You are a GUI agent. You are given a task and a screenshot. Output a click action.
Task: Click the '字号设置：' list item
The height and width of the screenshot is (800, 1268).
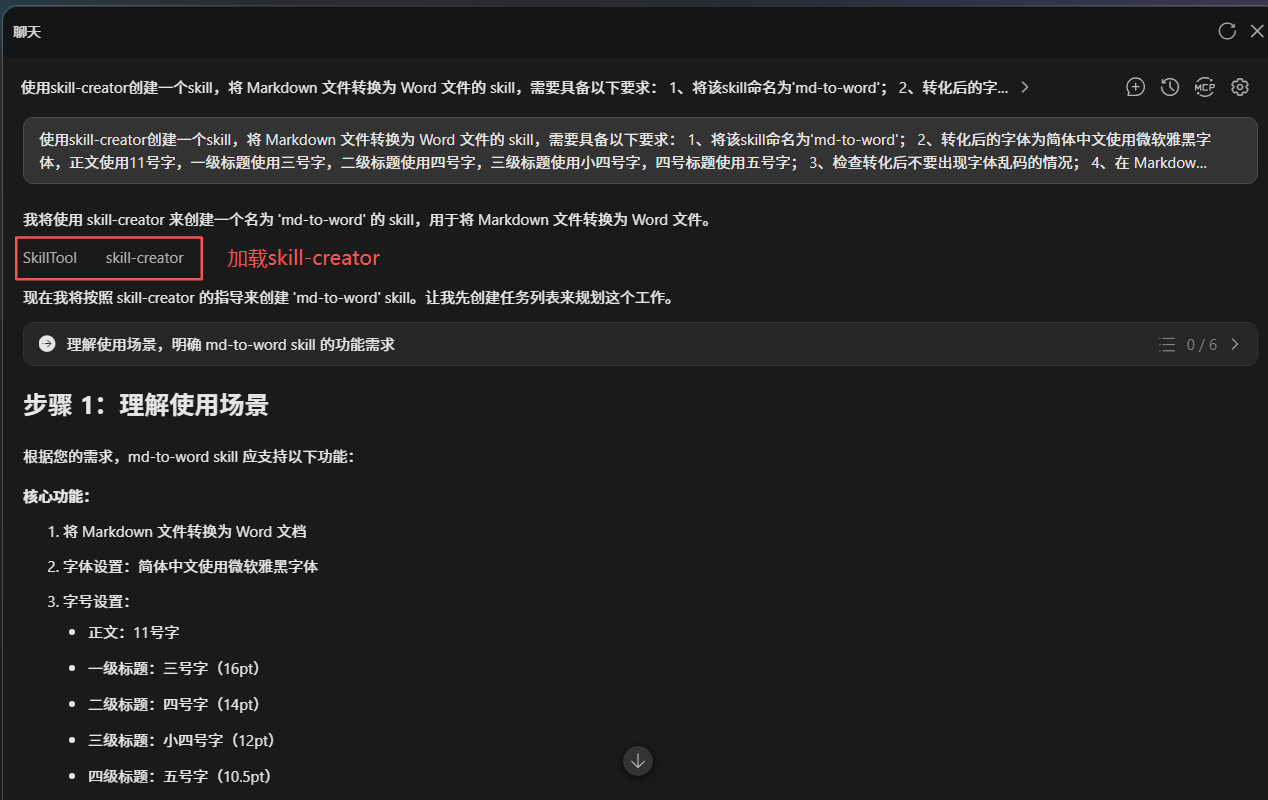96,602
